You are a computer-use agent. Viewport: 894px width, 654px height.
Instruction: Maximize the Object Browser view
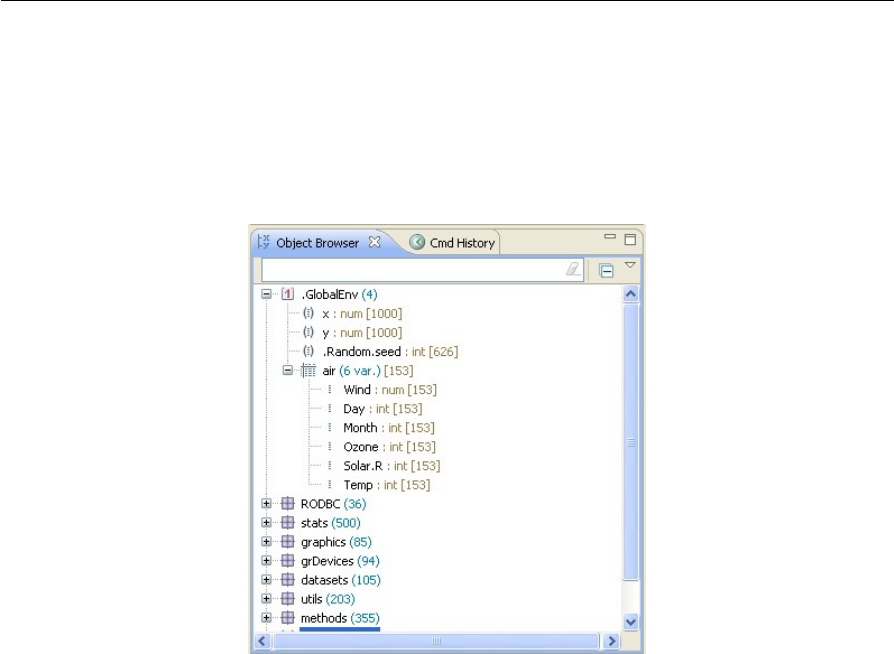(x=630, y=239)
